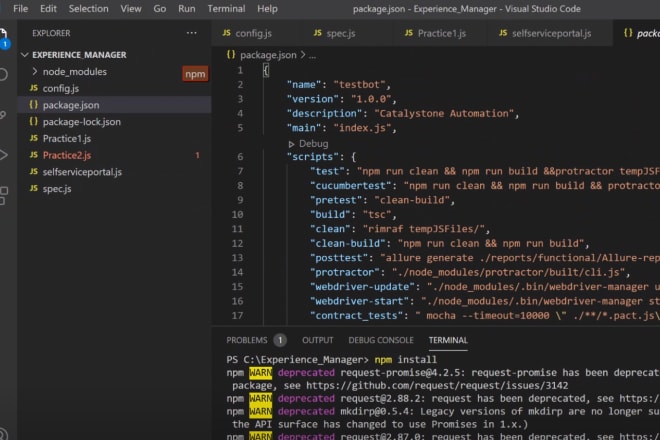The image size is (660, 440).
Task: Click the github.com request issues URL in terminal
Action: (x=437, y=385)
